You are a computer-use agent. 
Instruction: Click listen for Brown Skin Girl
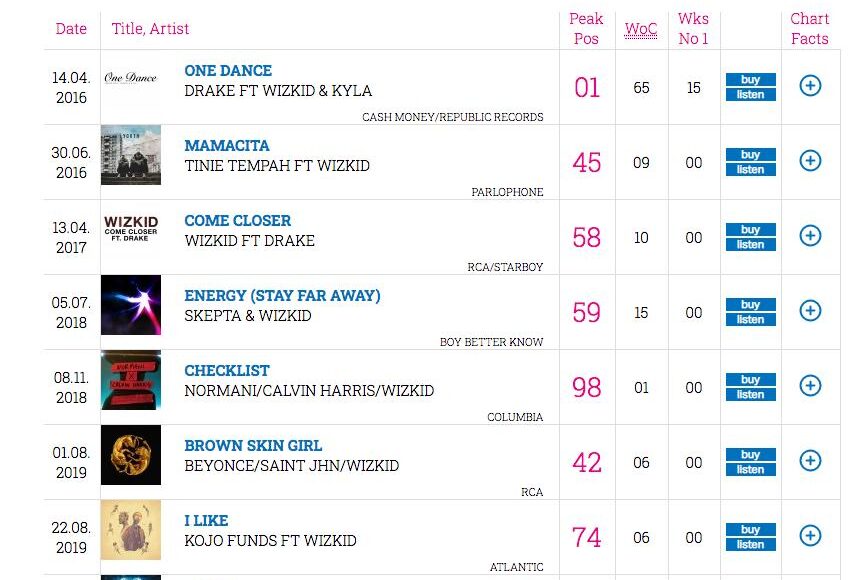tap(750, 470)
